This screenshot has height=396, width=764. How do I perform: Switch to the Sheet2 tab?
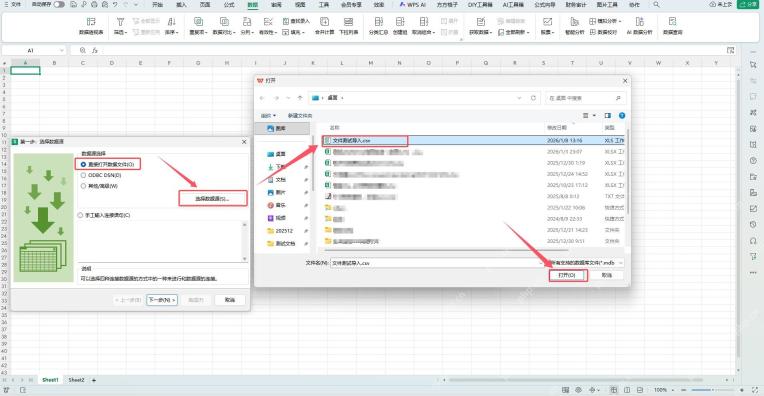(76, 380)
